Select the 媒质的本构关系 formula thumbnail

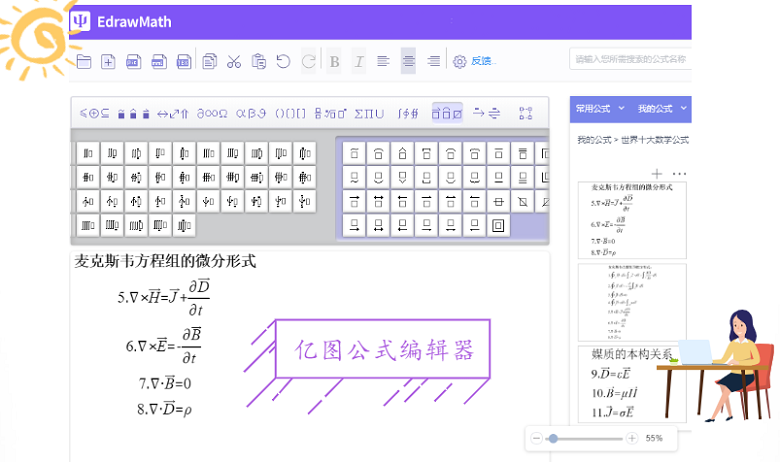tap(632, 384)
